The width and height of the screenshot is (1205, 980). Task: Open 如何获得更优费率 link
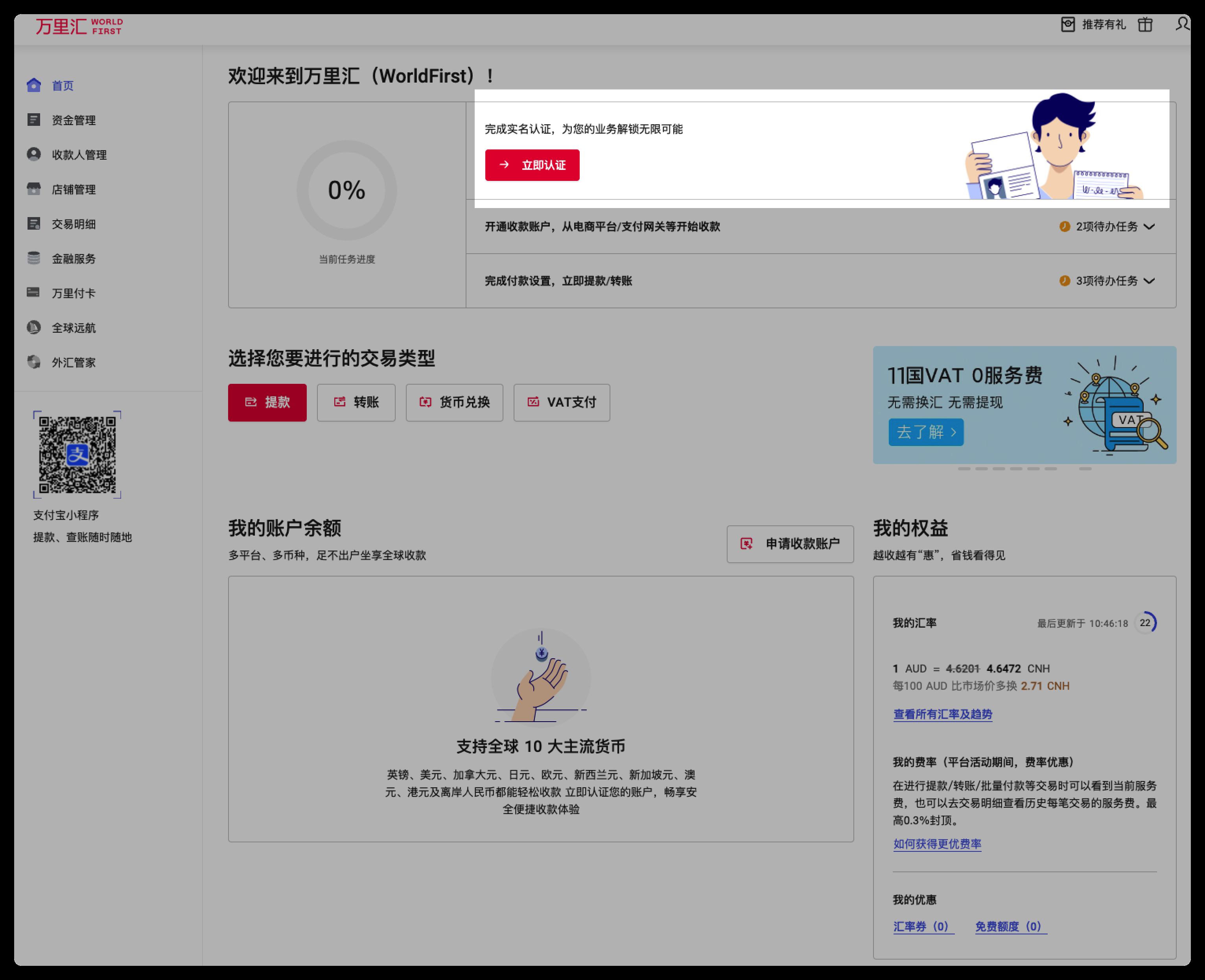coord(937,844)
